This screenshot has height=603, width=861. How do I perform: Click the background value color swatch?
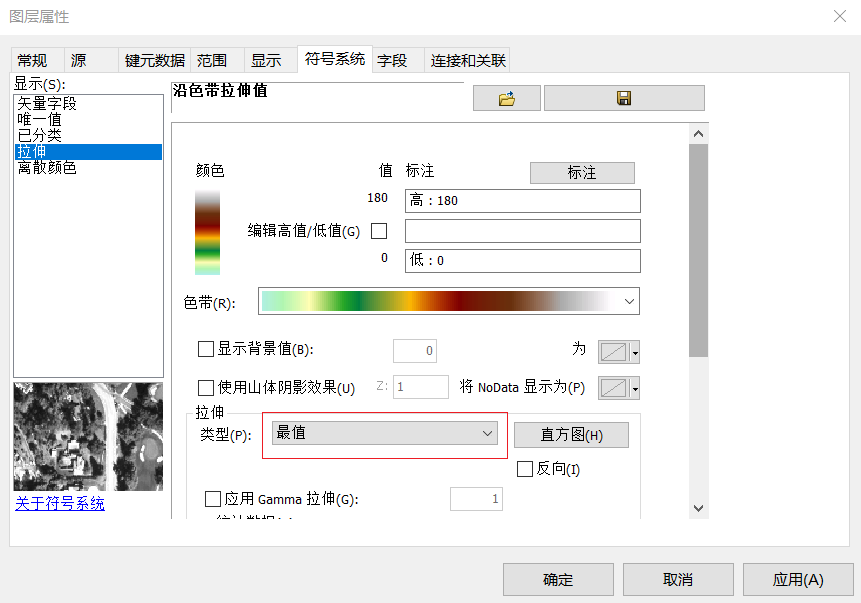(x=613, y=352)
